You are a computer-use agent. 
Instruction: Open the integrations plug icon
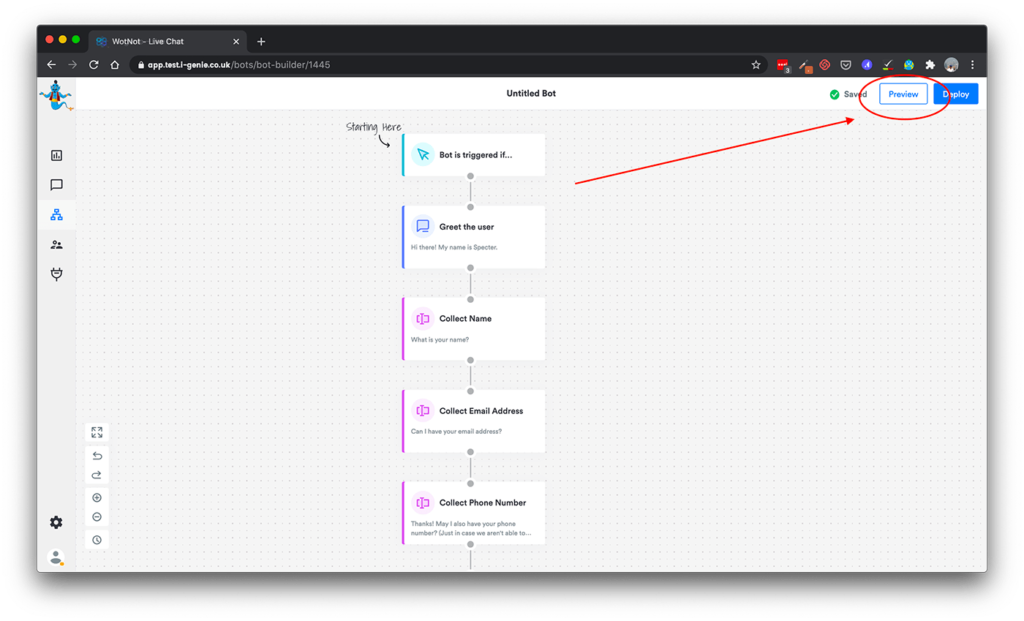pyautogui.click(x=56, y=275)
